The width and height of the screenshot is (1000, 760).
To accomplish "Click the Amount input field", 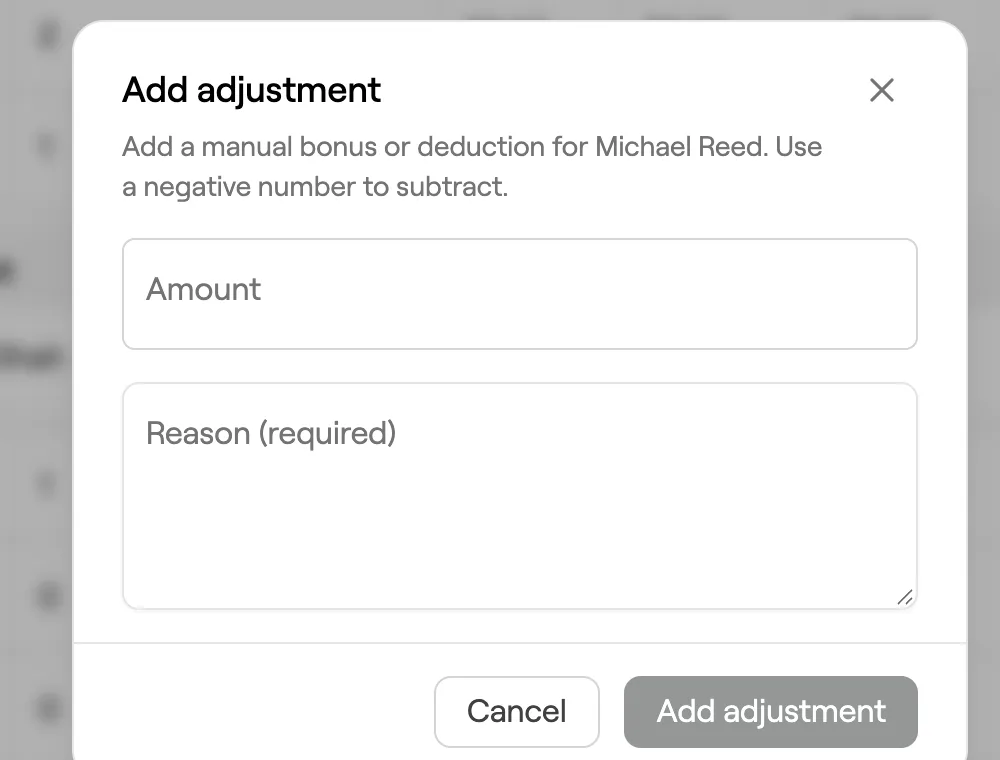I will (520, 294).
